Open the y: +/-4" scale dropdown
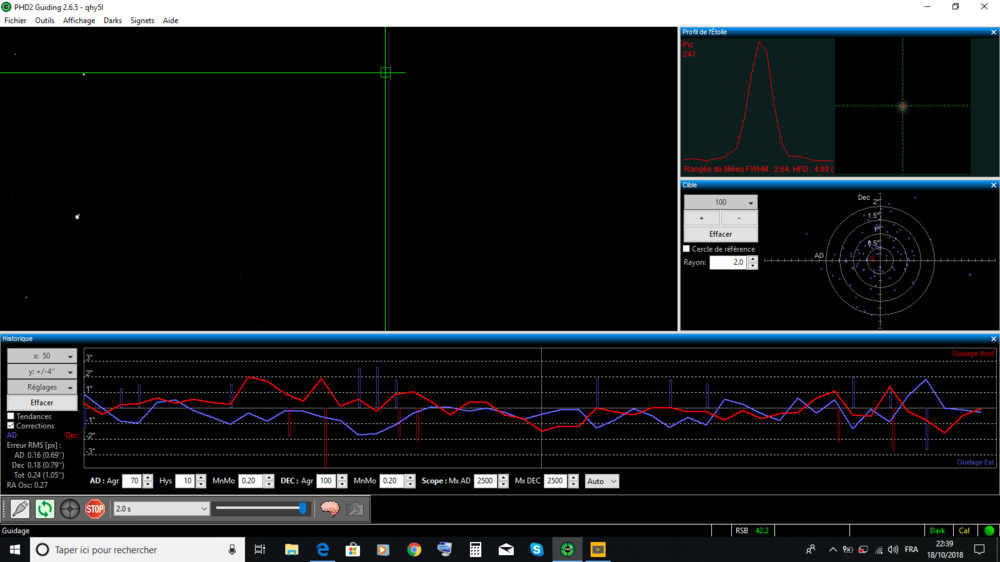The image size is (1000, 562). [x=42, y=371]
